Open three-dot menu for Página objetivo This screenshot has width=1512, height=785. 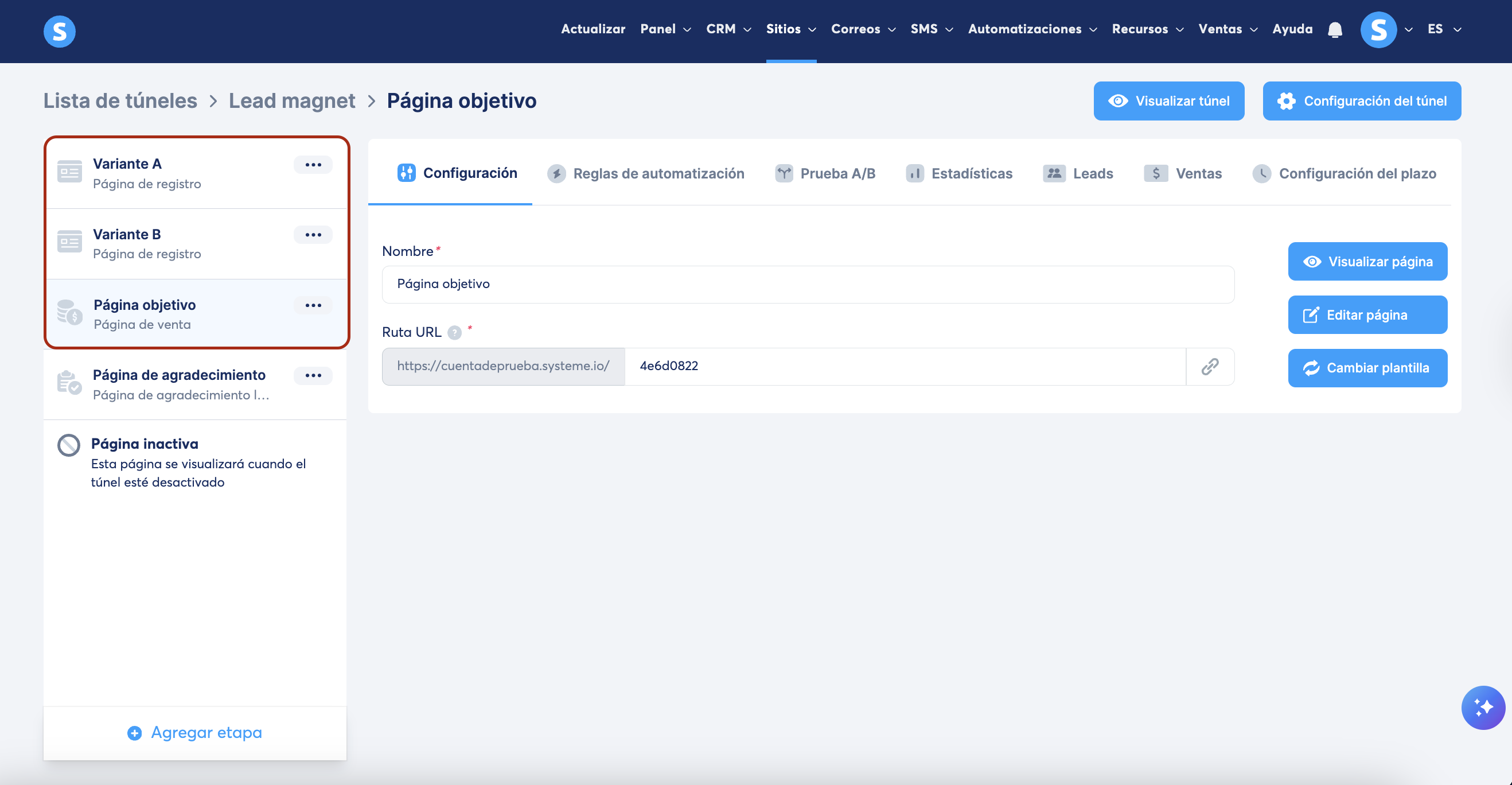(313, 305)
